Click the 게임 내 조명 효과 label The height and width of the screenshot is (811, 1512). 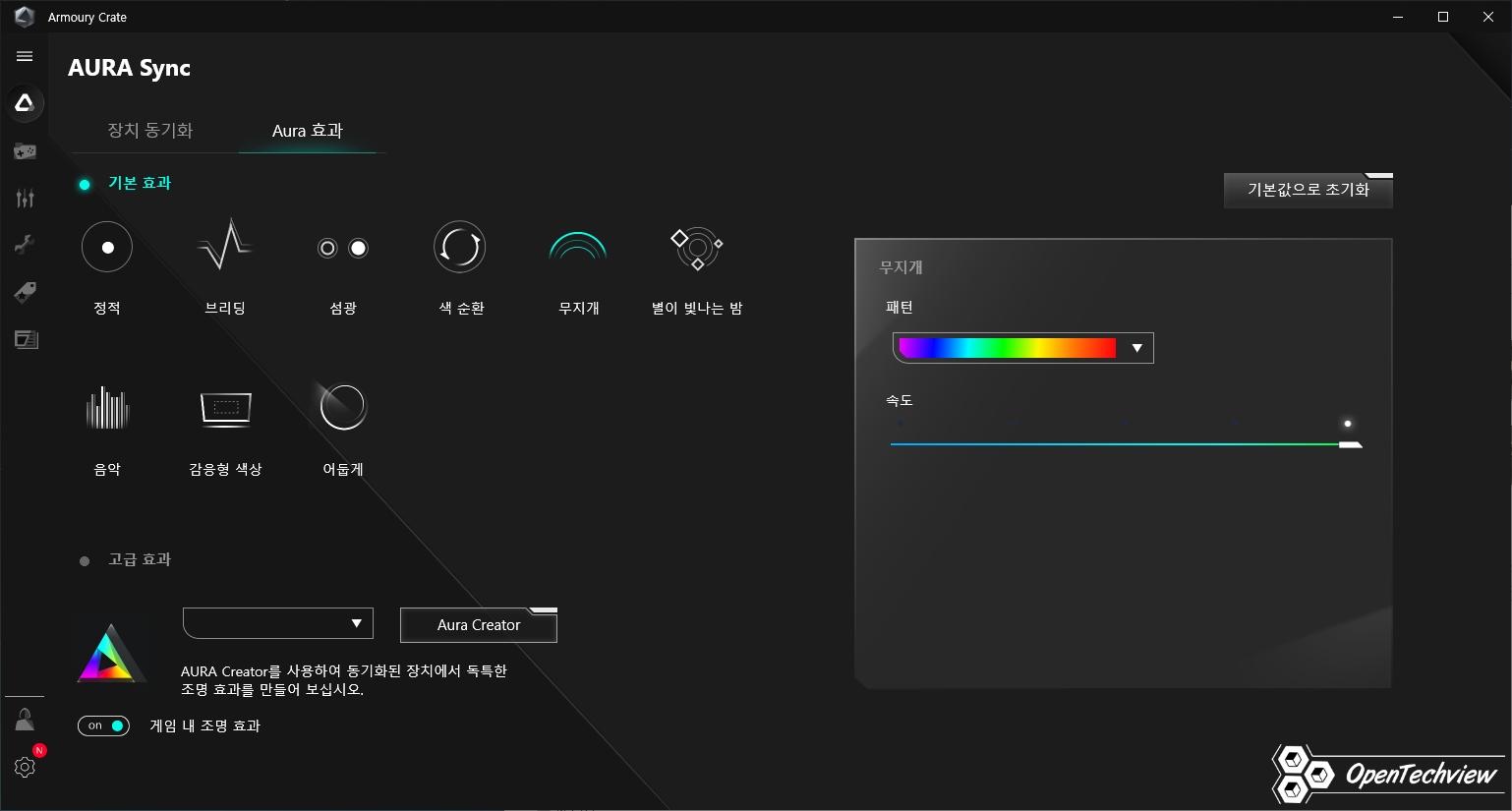coord(204,725)
